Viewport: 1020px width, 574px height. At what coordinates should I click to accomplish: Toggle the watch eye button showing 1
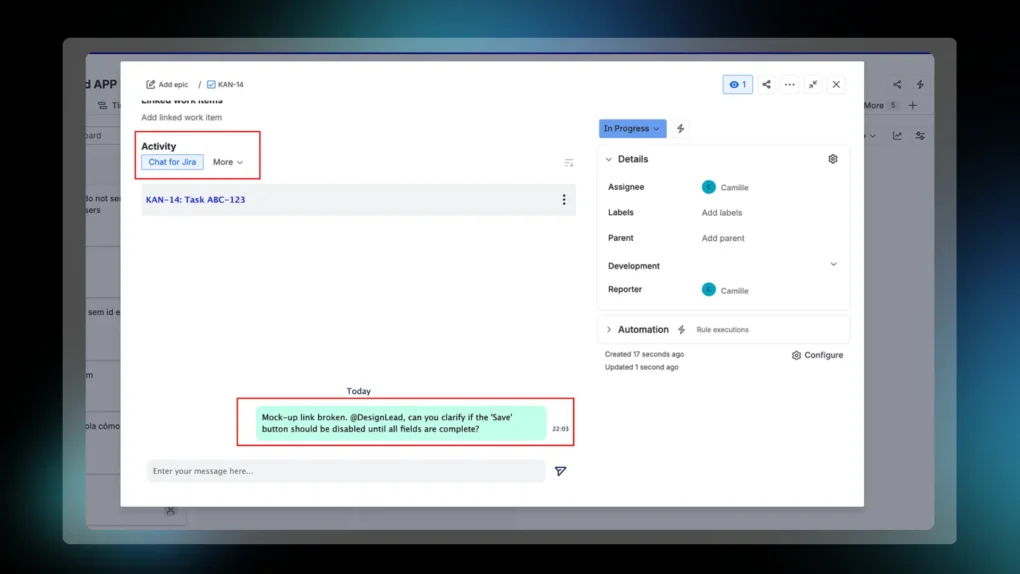coord(738,85)
